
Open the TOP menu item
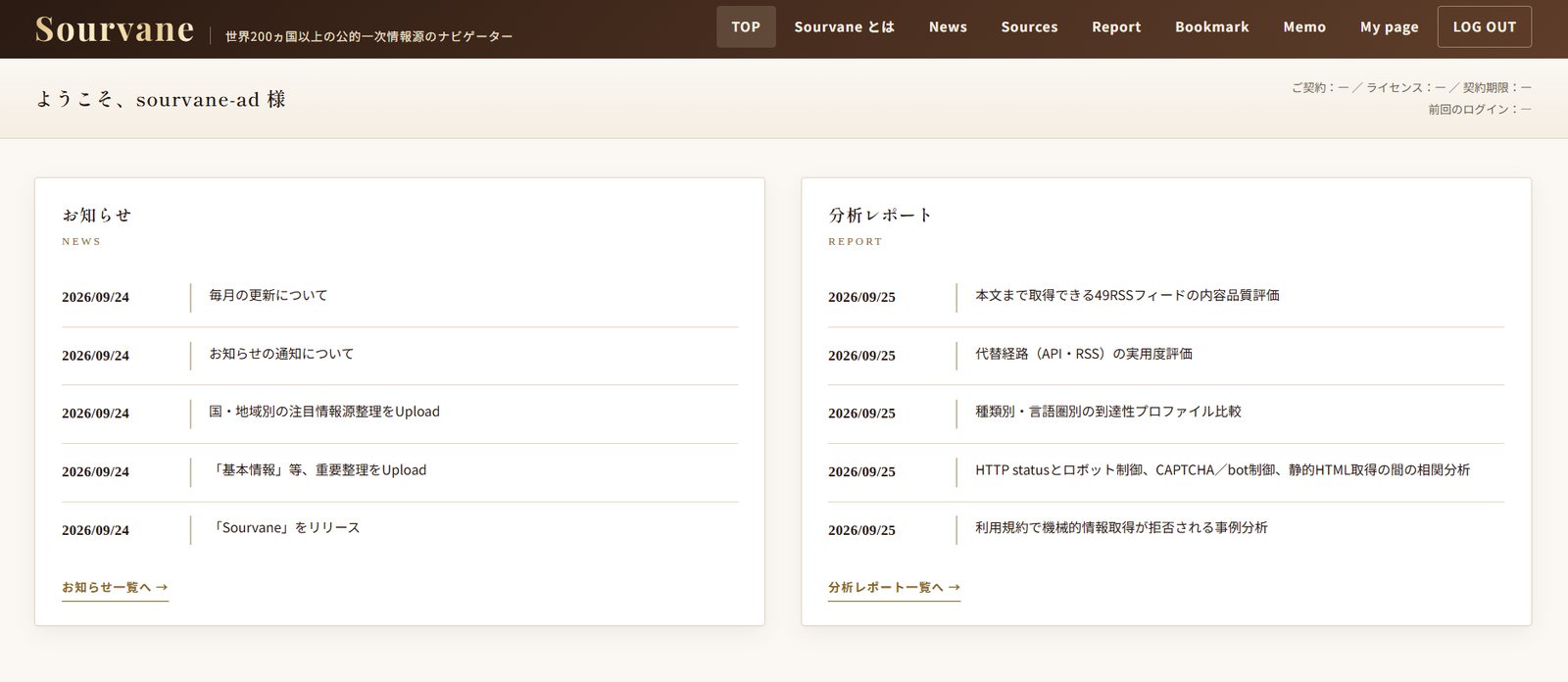coord(746,27)
